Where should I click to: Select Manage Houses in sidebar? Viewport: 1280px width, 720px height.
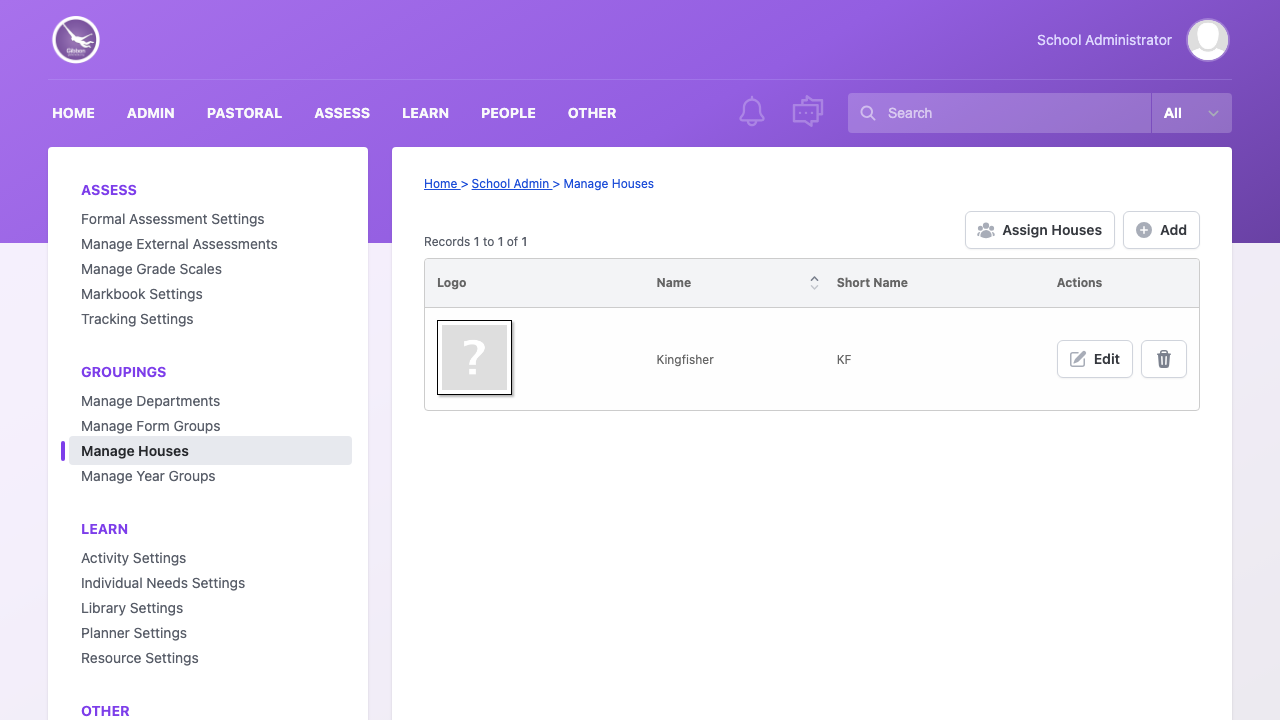210,451
